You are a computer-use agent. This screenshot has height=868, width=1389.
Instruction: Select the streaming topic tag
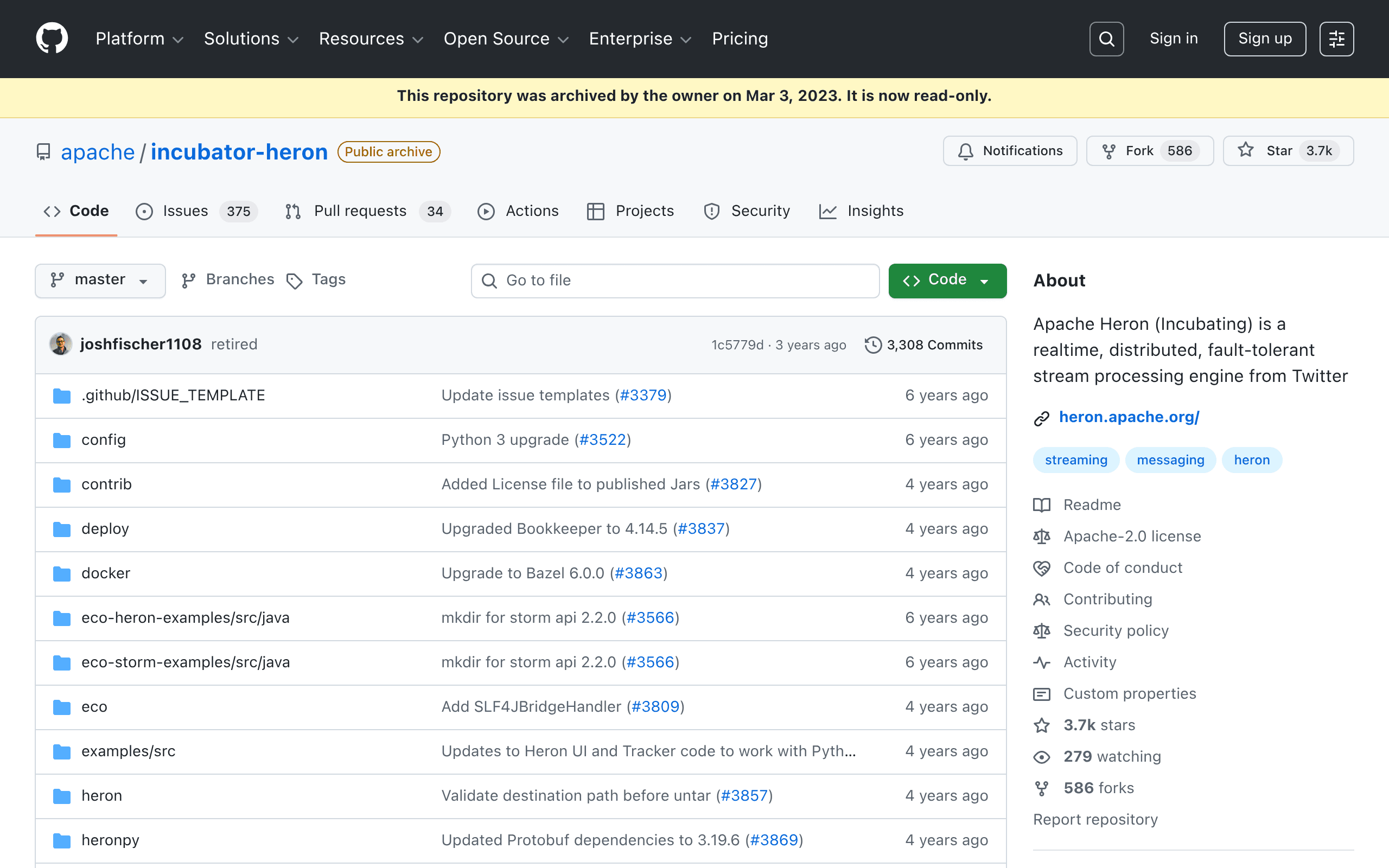1076,460
